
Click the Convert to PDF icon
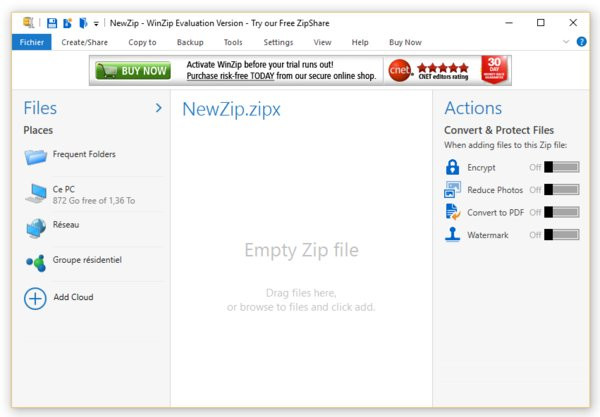452,212
